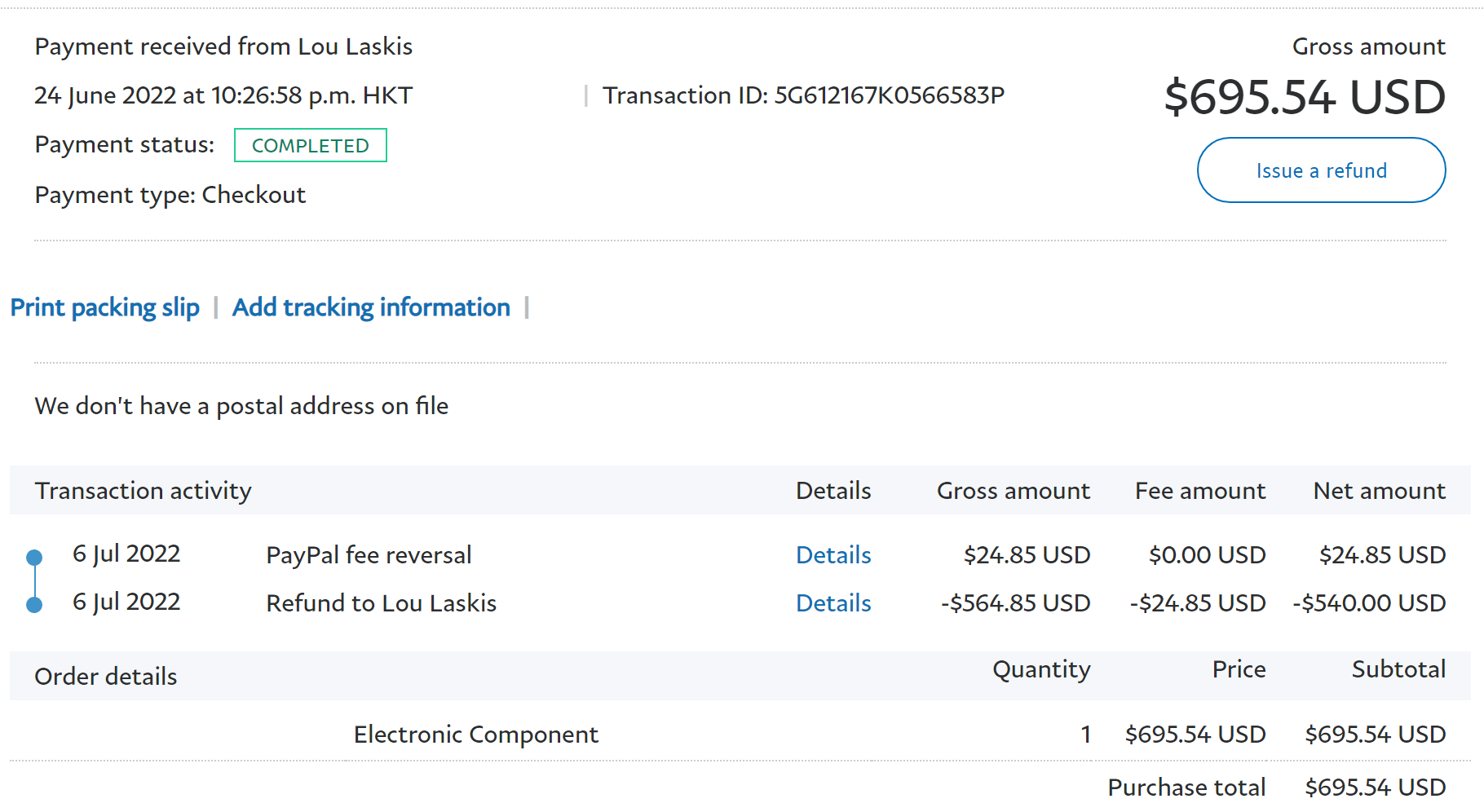The height and width of the screenshot is (812, 1484).
Task: Click the Electronic Component item name
Action: [x=476, y=735]
